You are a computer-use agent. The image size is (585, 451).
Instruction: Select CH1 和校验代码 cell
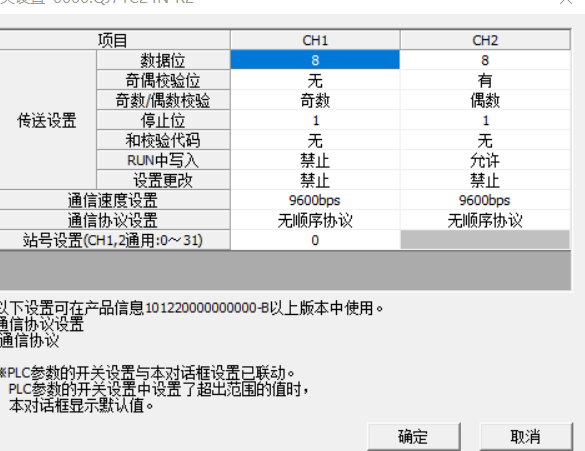[315, 141]
